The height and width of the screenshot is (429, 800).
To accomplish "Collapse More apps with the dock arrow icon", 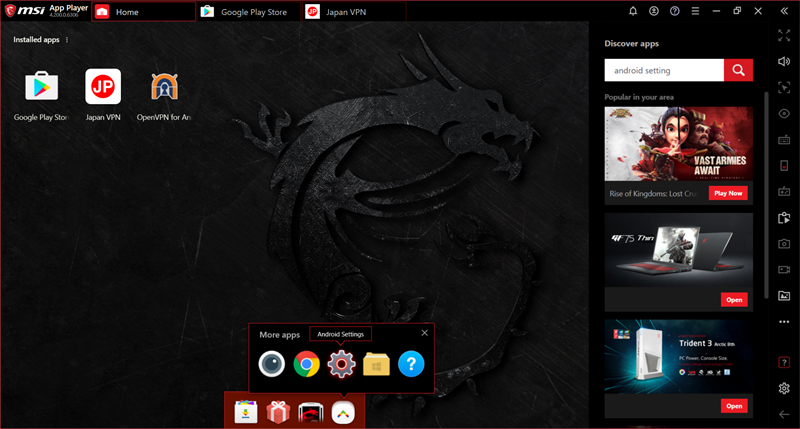I will coord(343,413).
